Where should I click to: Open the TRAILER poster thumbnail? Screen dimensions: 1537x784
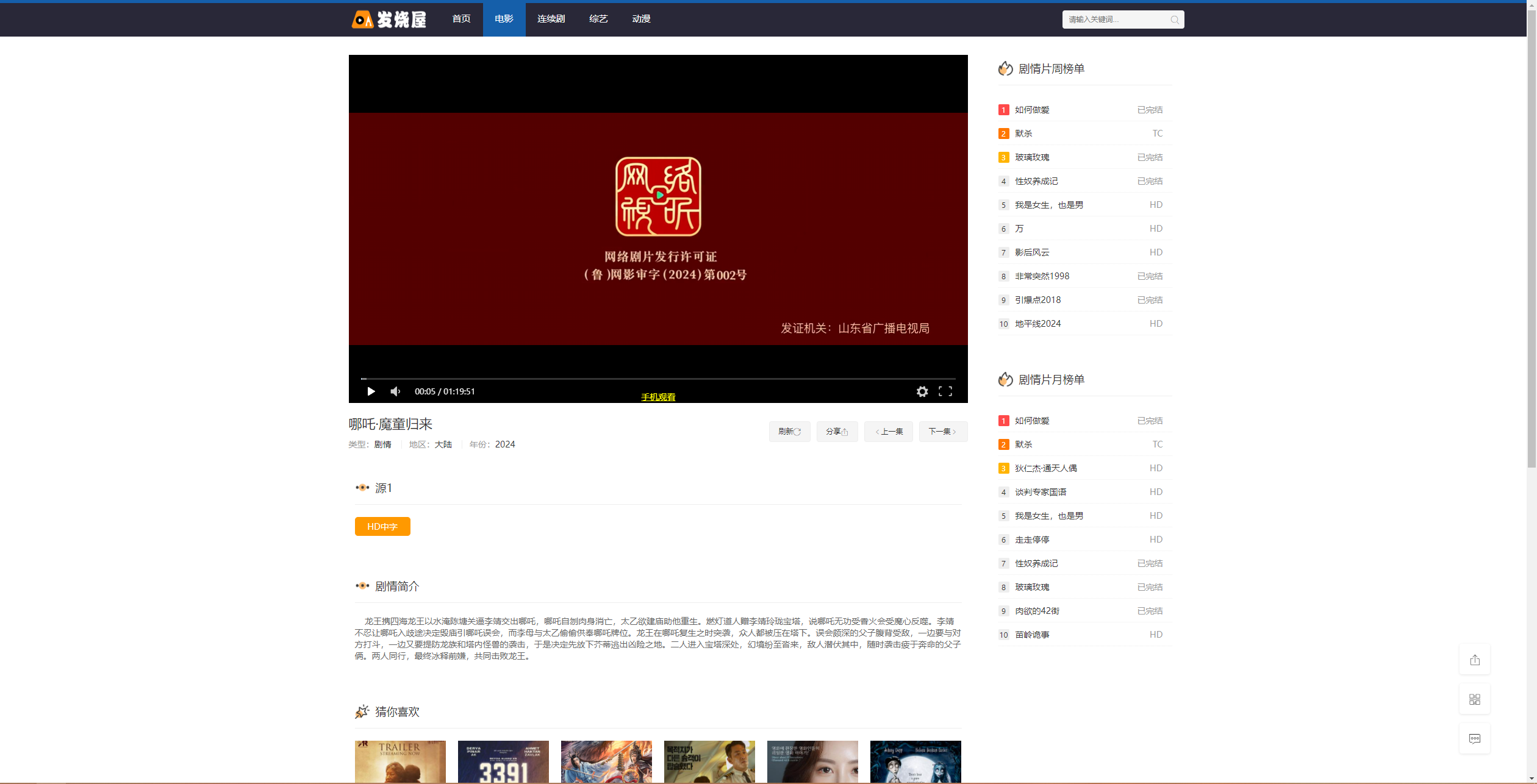pos(400,762)
